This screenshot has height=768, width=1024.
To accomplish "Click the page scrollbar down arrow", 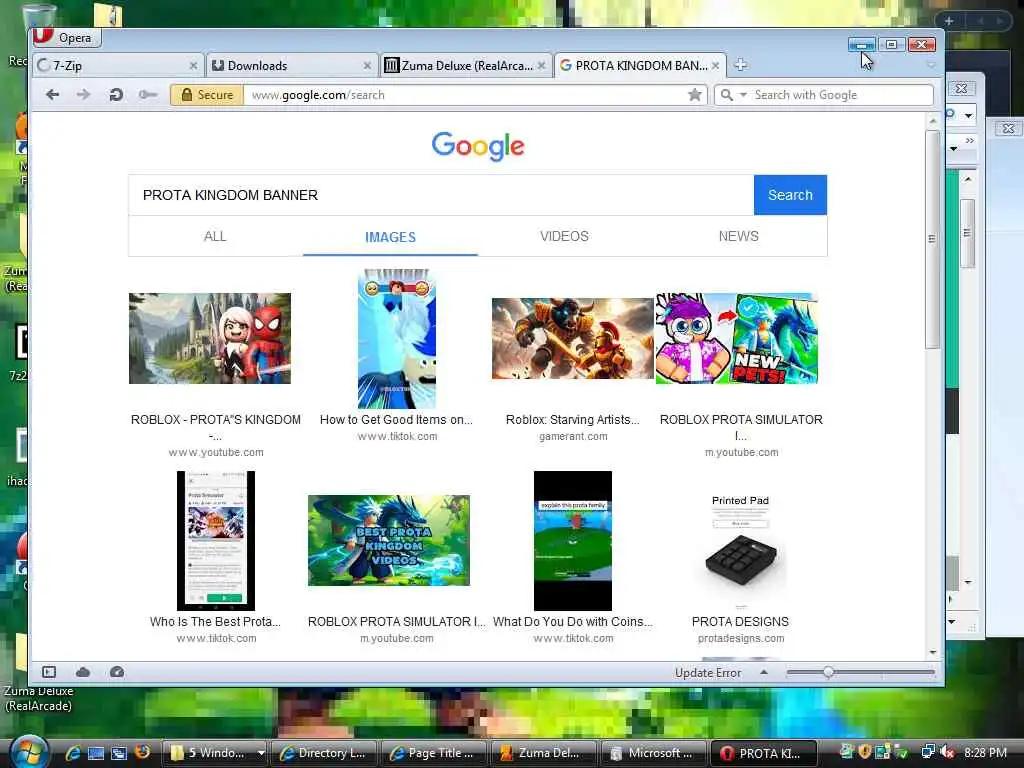I will click(933, 652).
